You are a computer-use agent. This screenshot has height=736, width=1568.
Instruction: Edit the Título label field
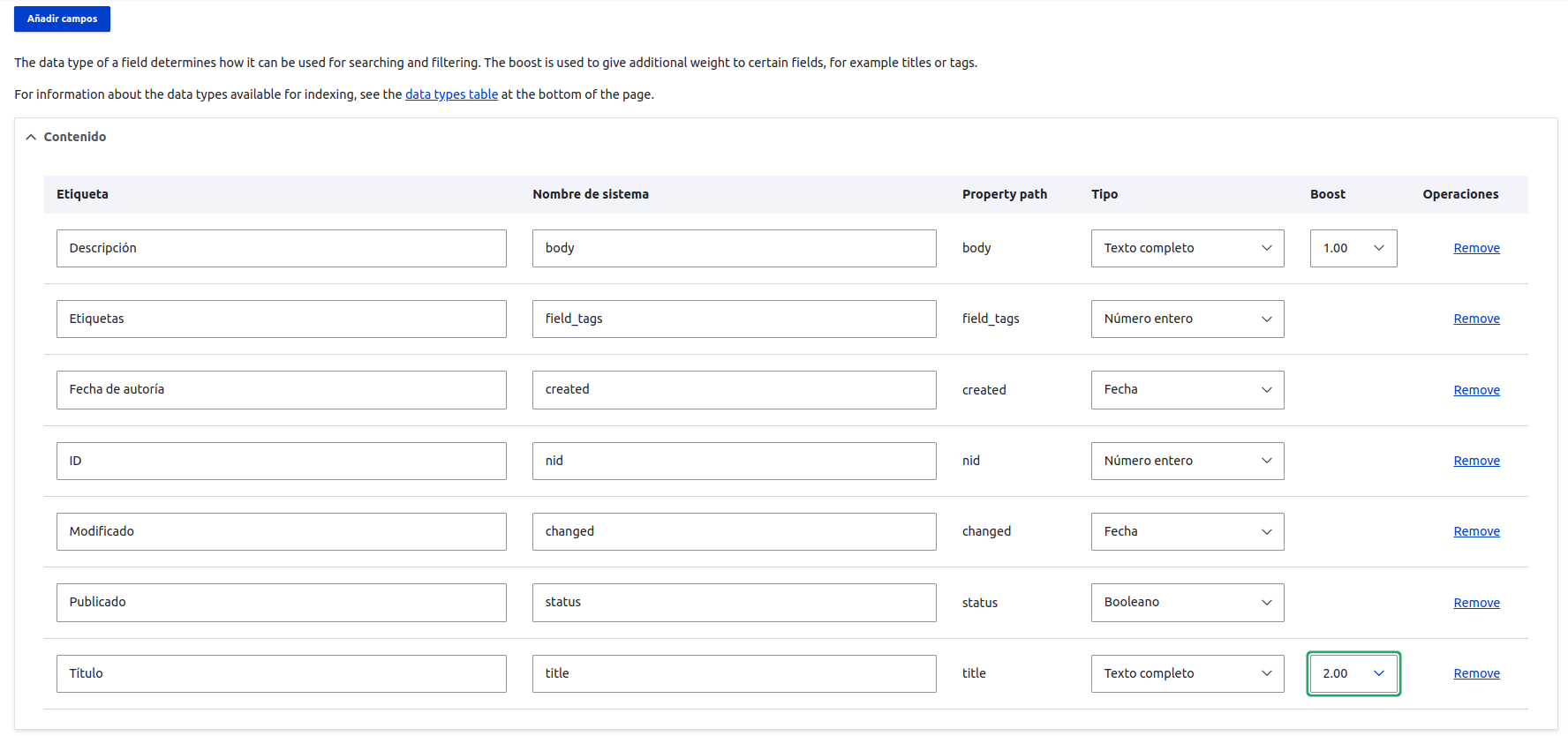click(282, 673)
